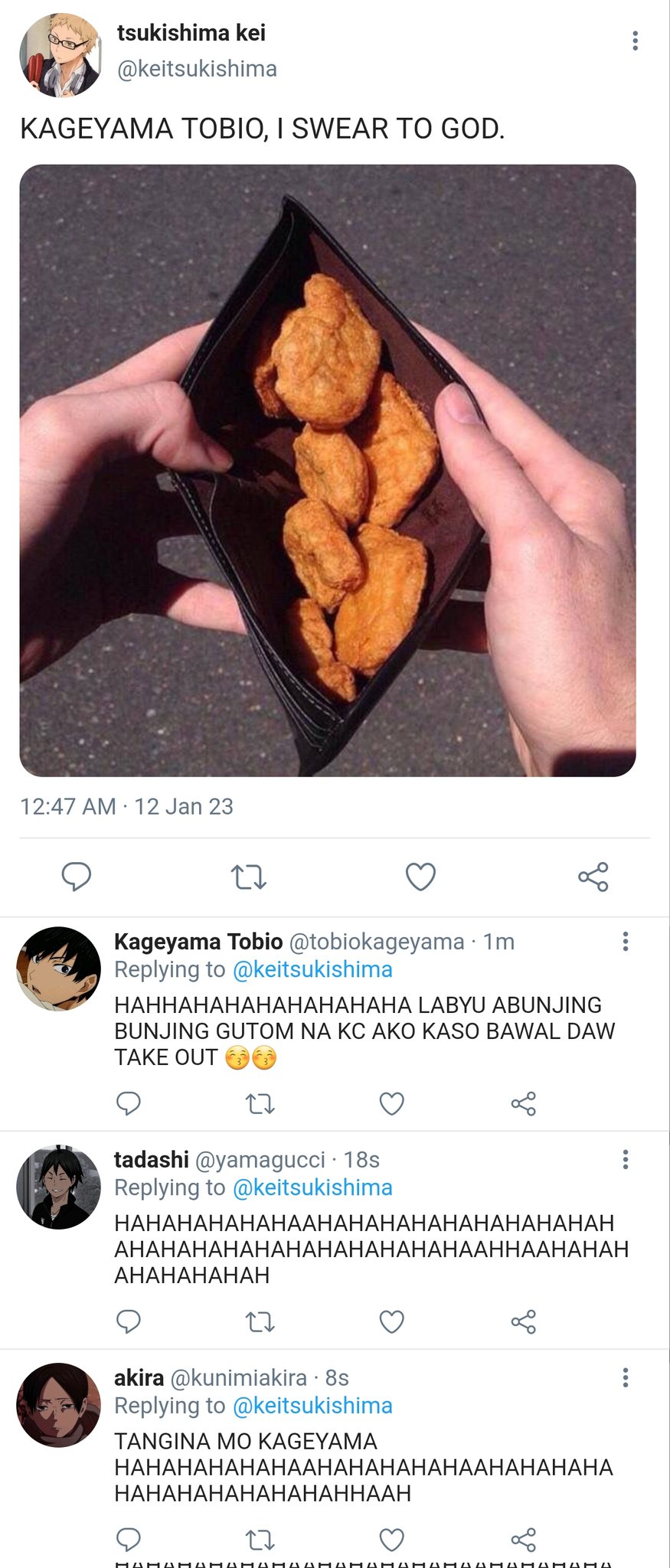Open more options on akira's reply
The height and width of the screenshot is (1568, 670).
click(x=626, y=1377)
